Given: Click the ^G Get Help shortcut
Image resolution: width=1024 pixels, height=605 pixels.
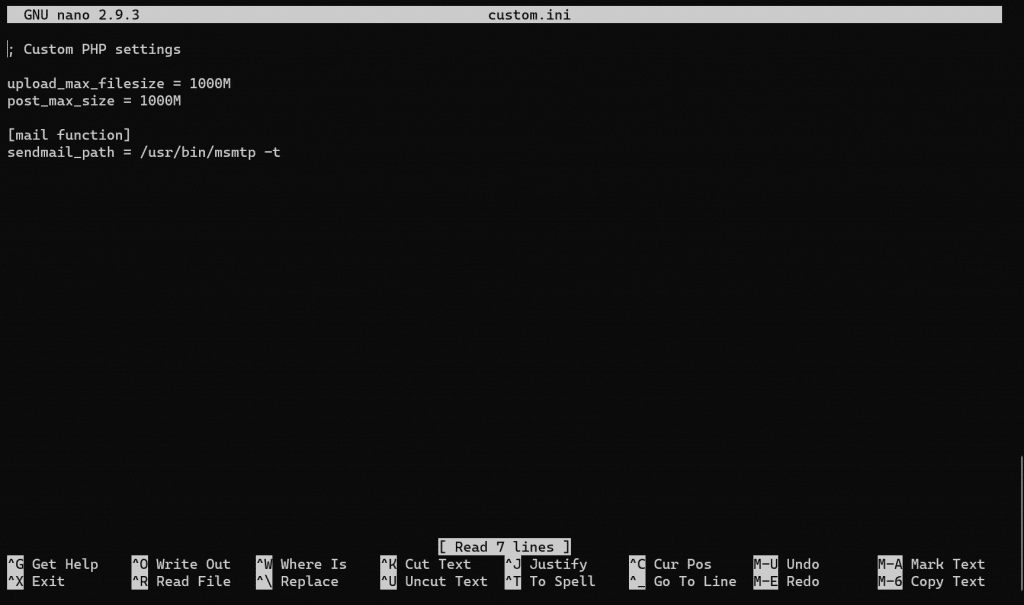Looking at the screenshot, I should tap(56, 564).
